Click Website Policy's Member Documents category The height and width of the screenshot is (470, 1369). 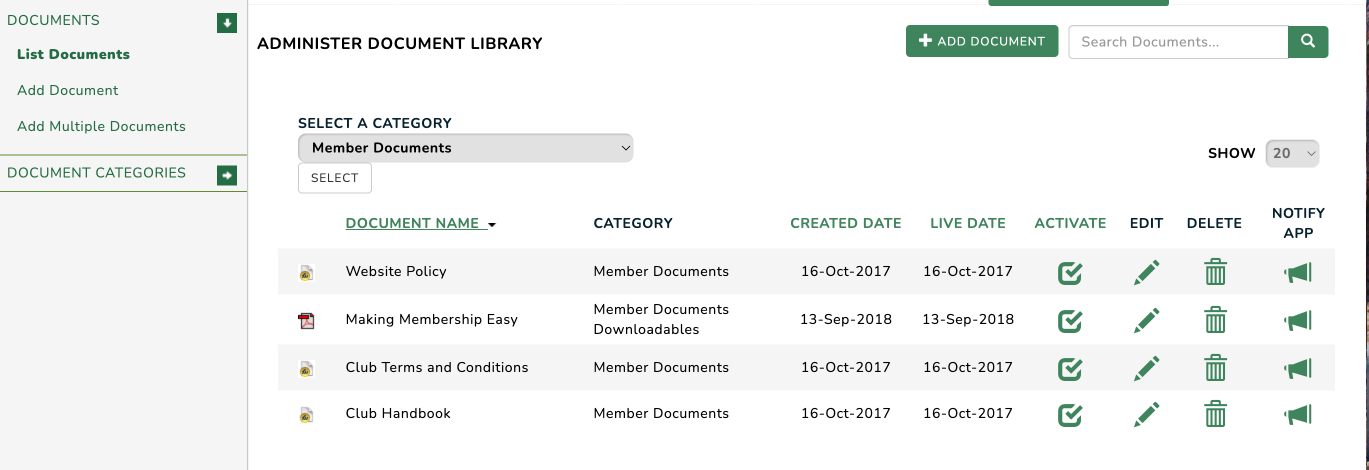(x=661, y=272)
